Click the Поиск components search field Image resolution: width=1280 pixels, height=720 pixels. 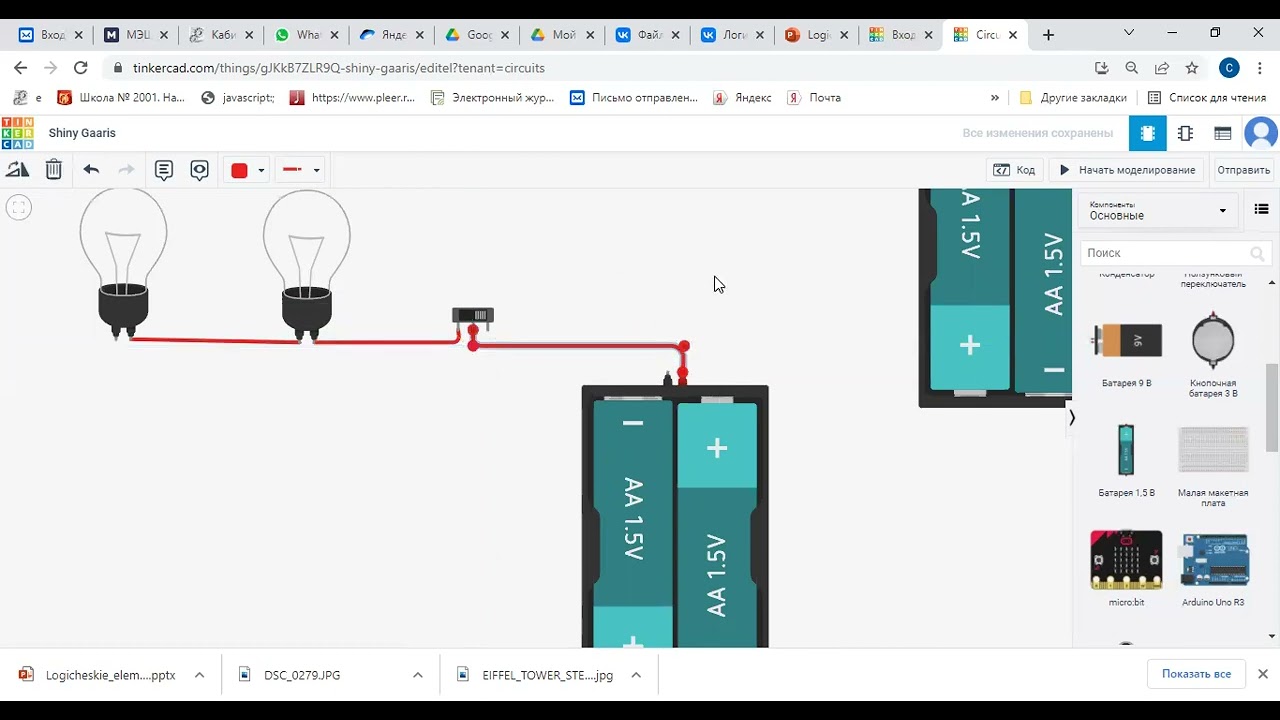[x=1176, y=253]
